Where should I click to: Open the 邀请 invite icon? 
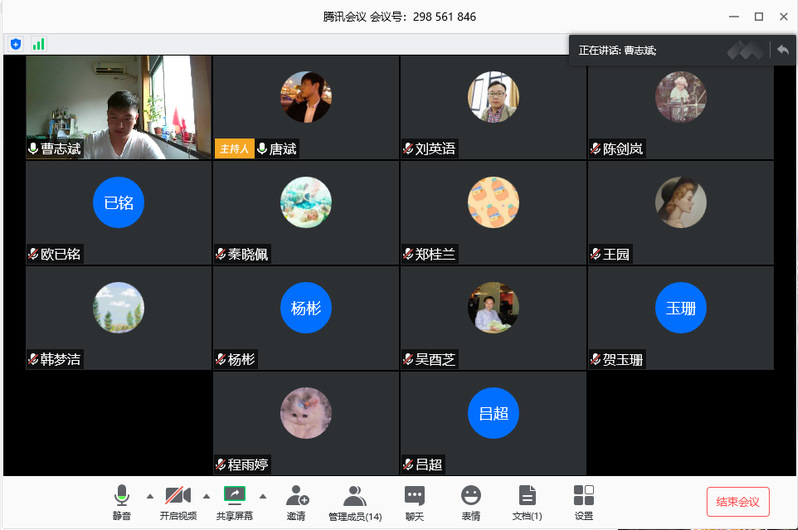[x=296, y=496]
